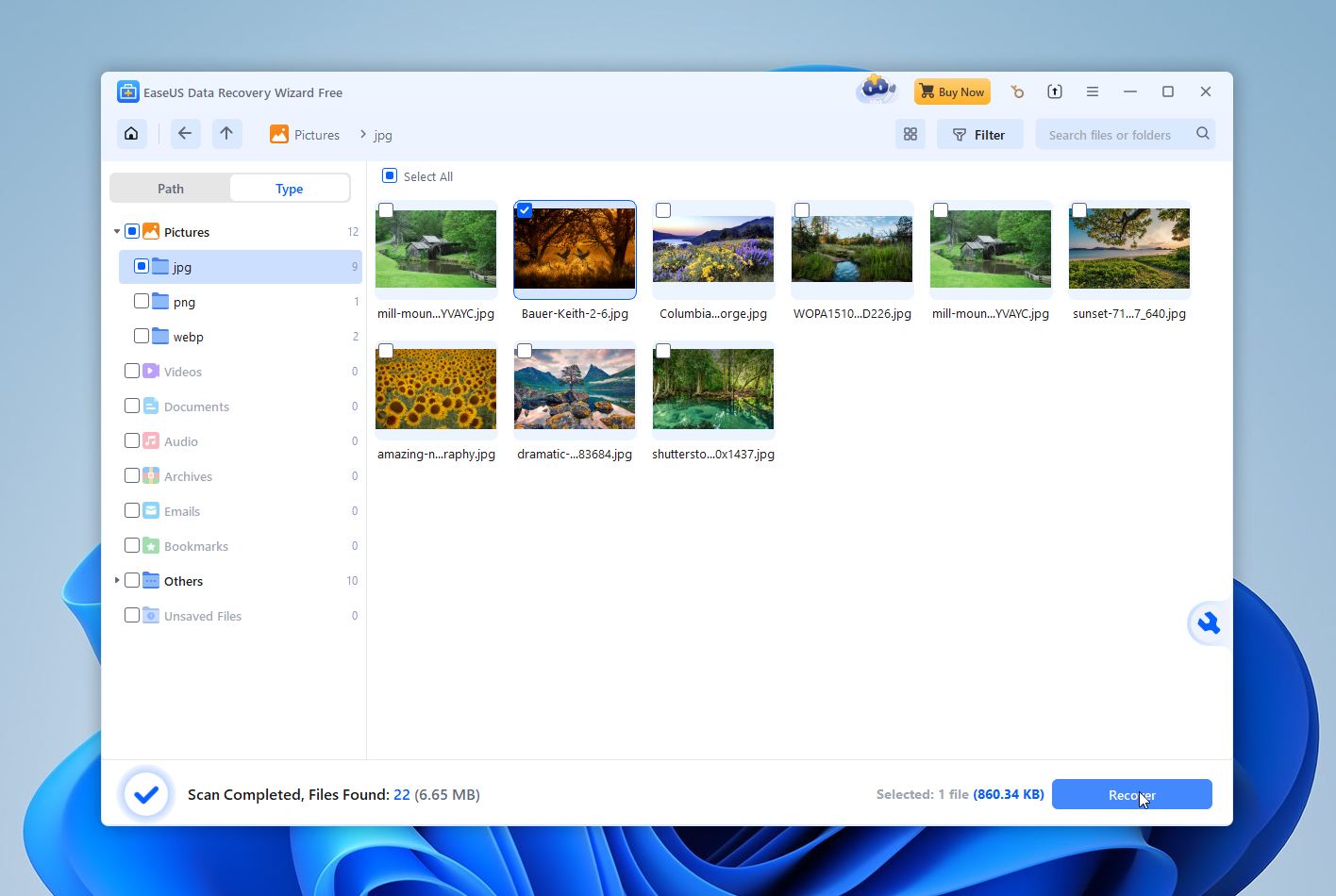Expand the Others category
Viewport: 1336px width, 896px height.
click(117, 581)
